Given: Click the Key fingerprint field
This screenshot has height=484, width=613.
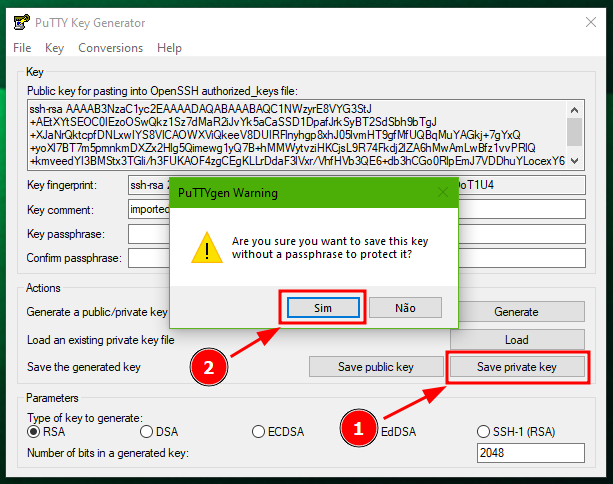Looking at the screenshot, I should tap(357, 185).
